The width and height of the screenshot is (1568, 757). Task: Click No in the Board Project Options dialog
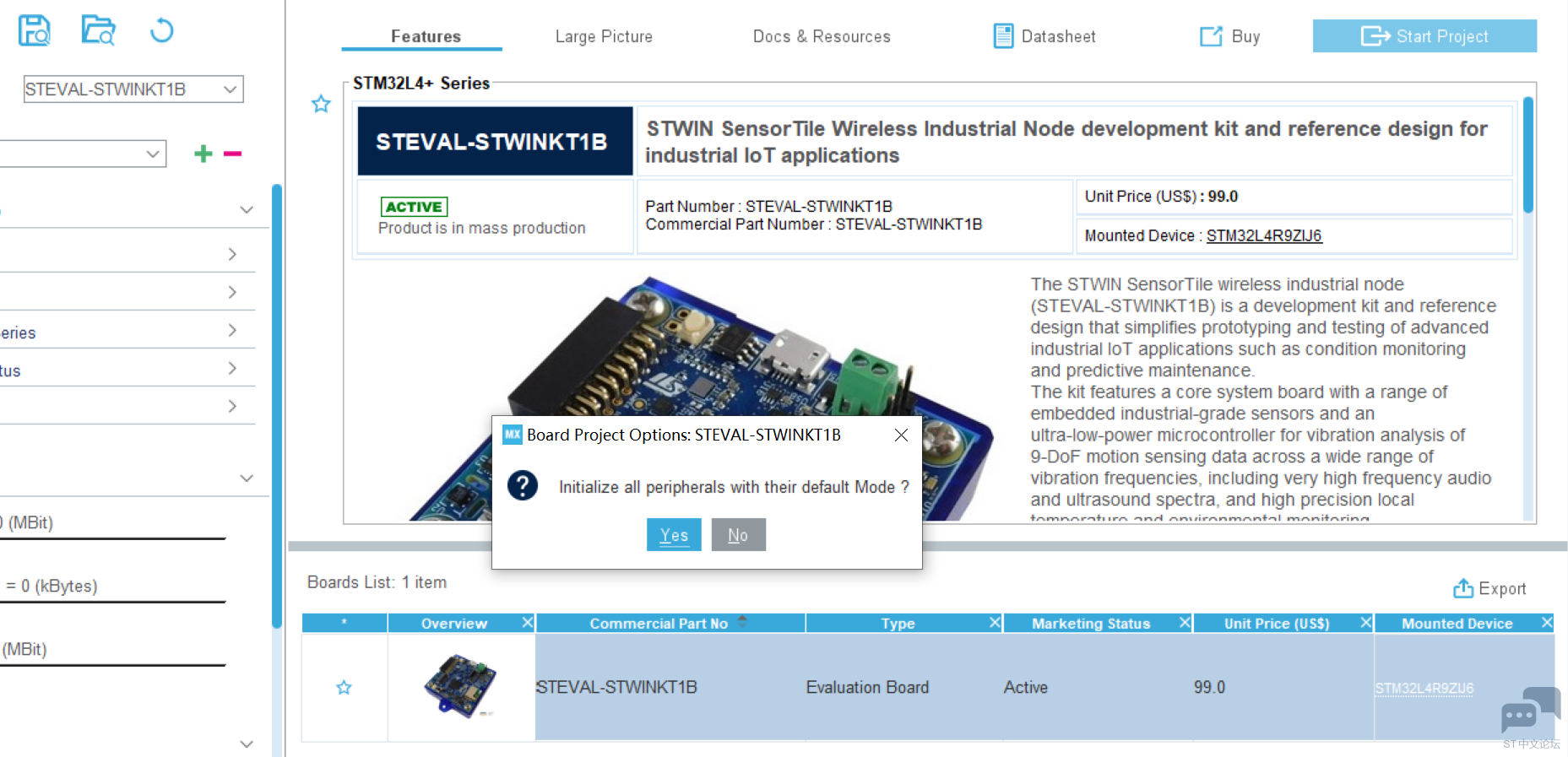tap(738, 535)
